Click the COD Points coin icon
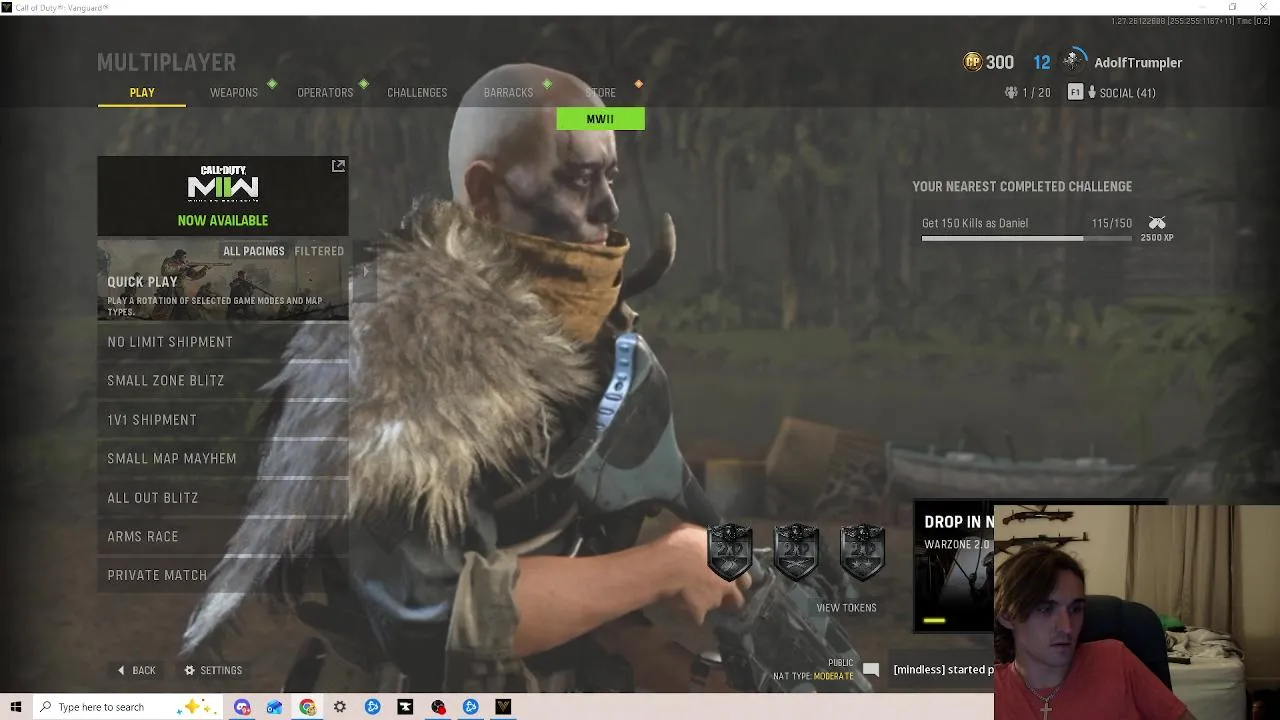This screenshot has width=1280, height=720. coord(972,62)
